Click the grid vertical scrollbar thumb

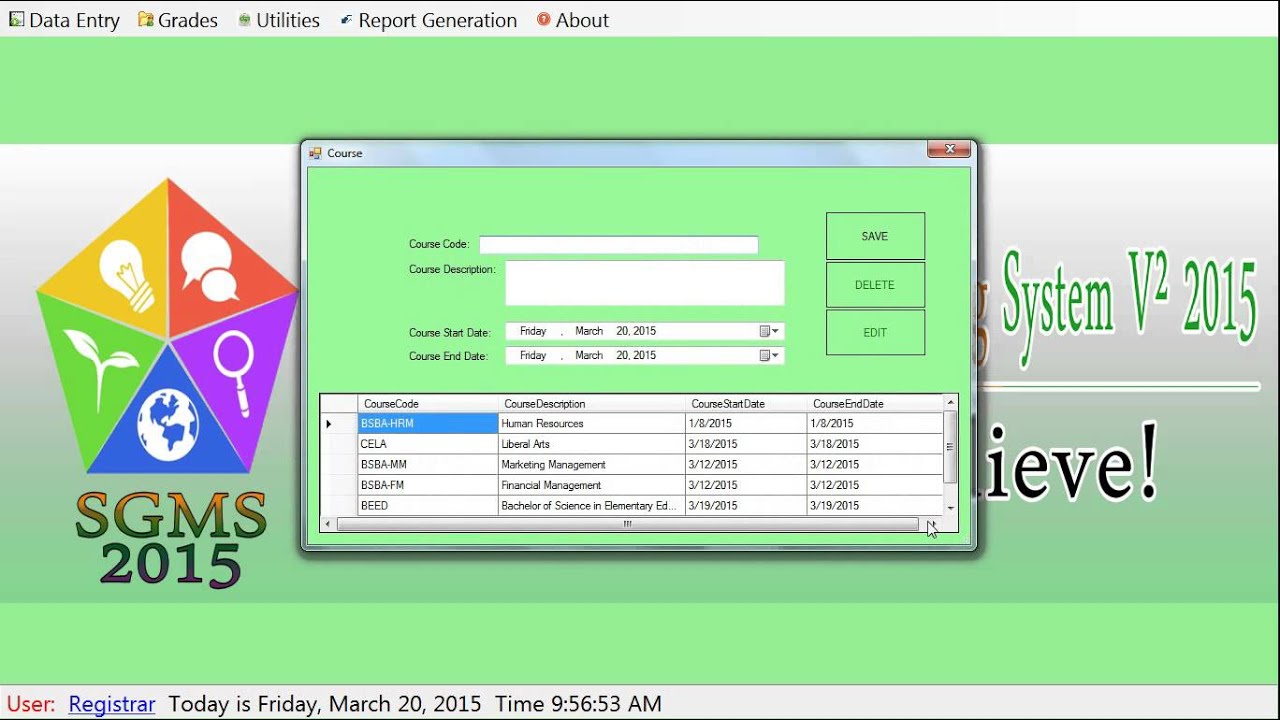click(950, 447)
